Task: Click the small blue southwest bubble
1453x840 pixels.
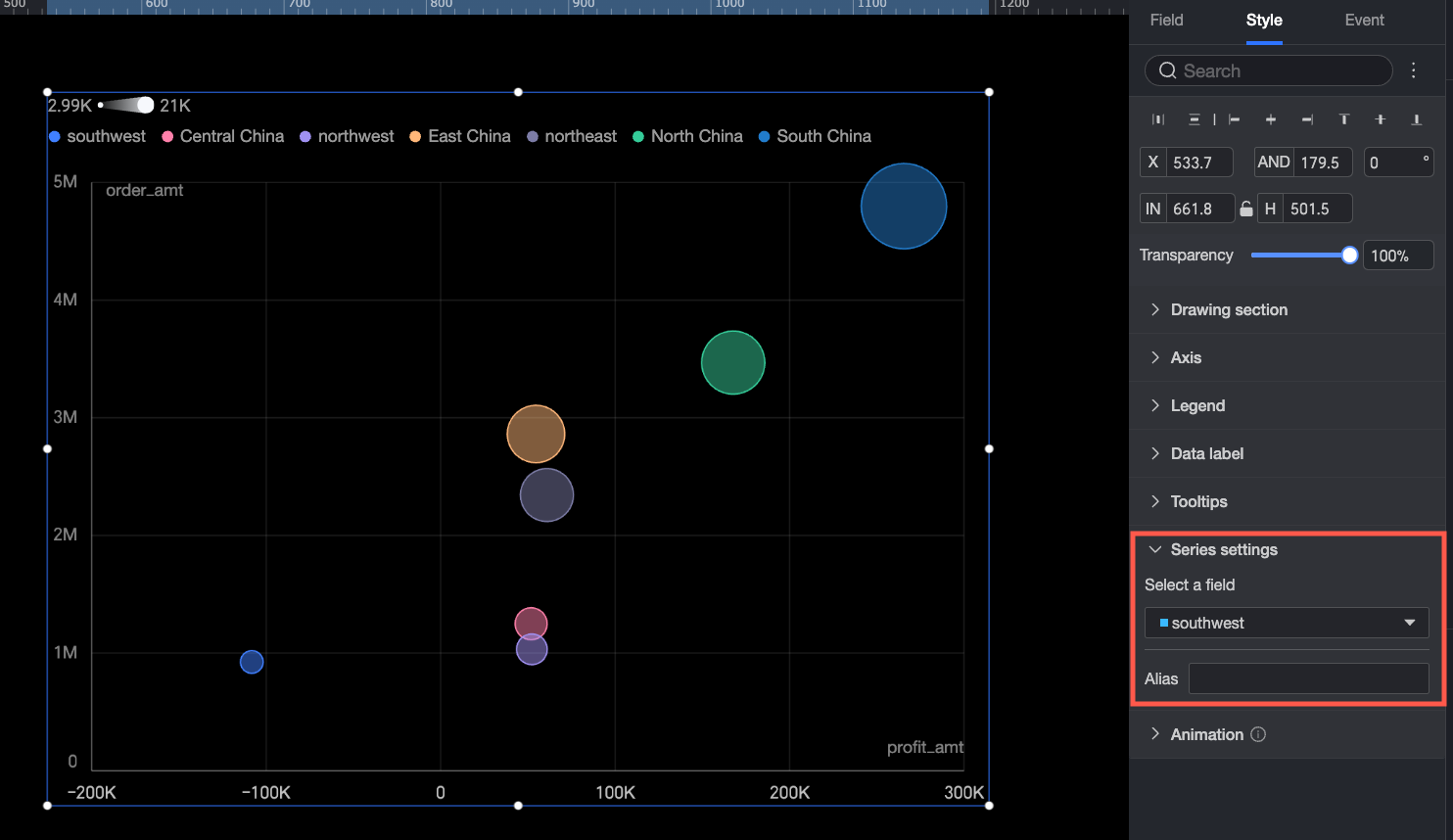Action: [252, 662]
